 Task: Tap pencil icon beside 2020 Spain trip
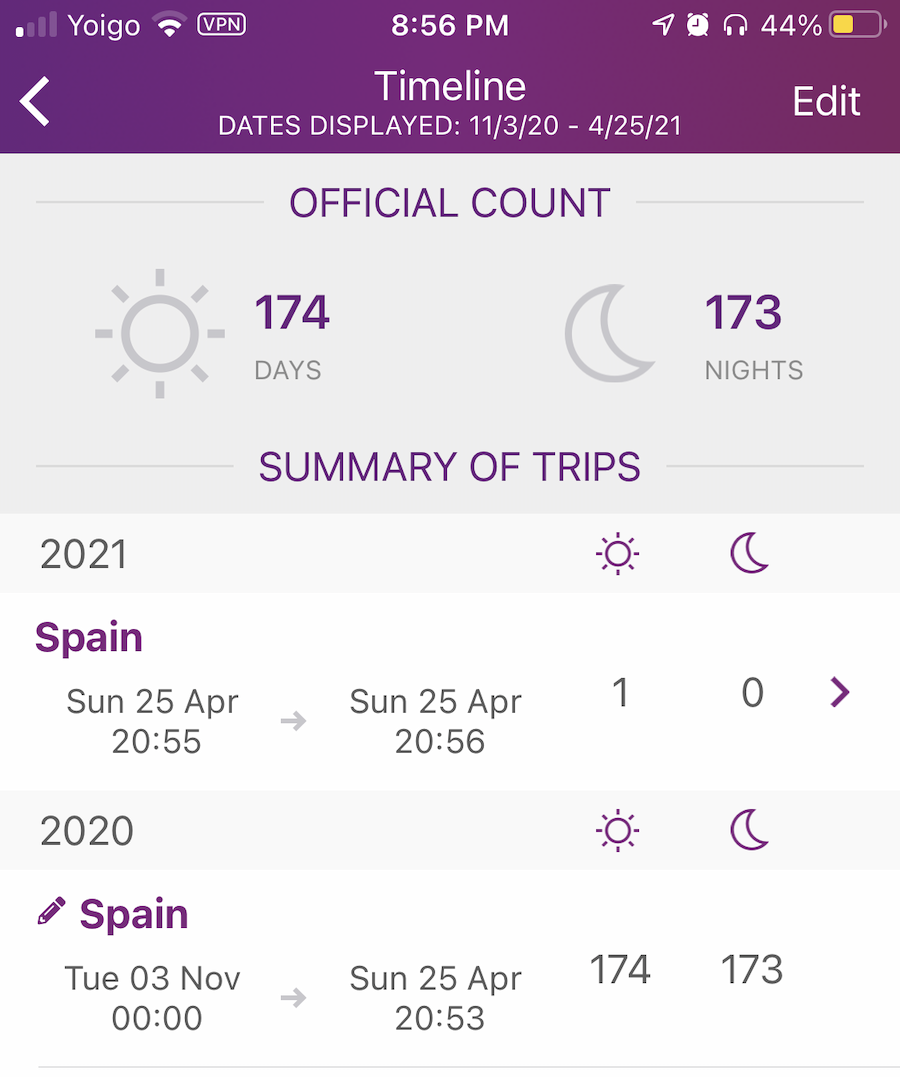pyautogui.click(x=52, y=911)
